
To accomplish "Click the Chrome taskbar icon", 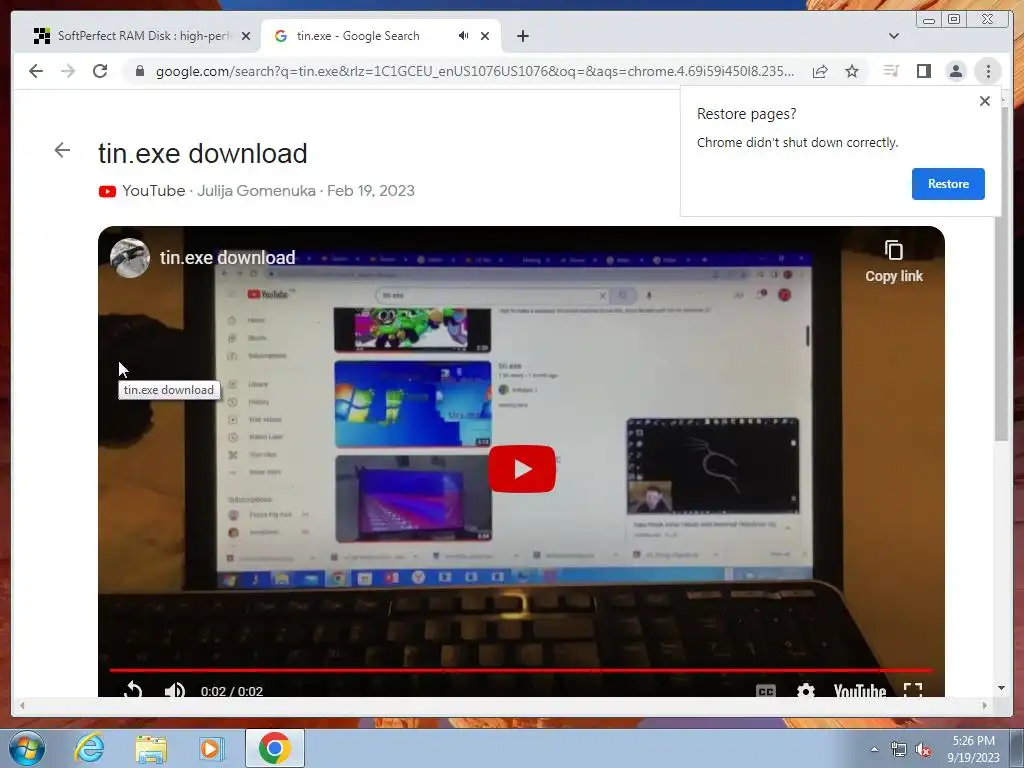I will coord(275,748).
